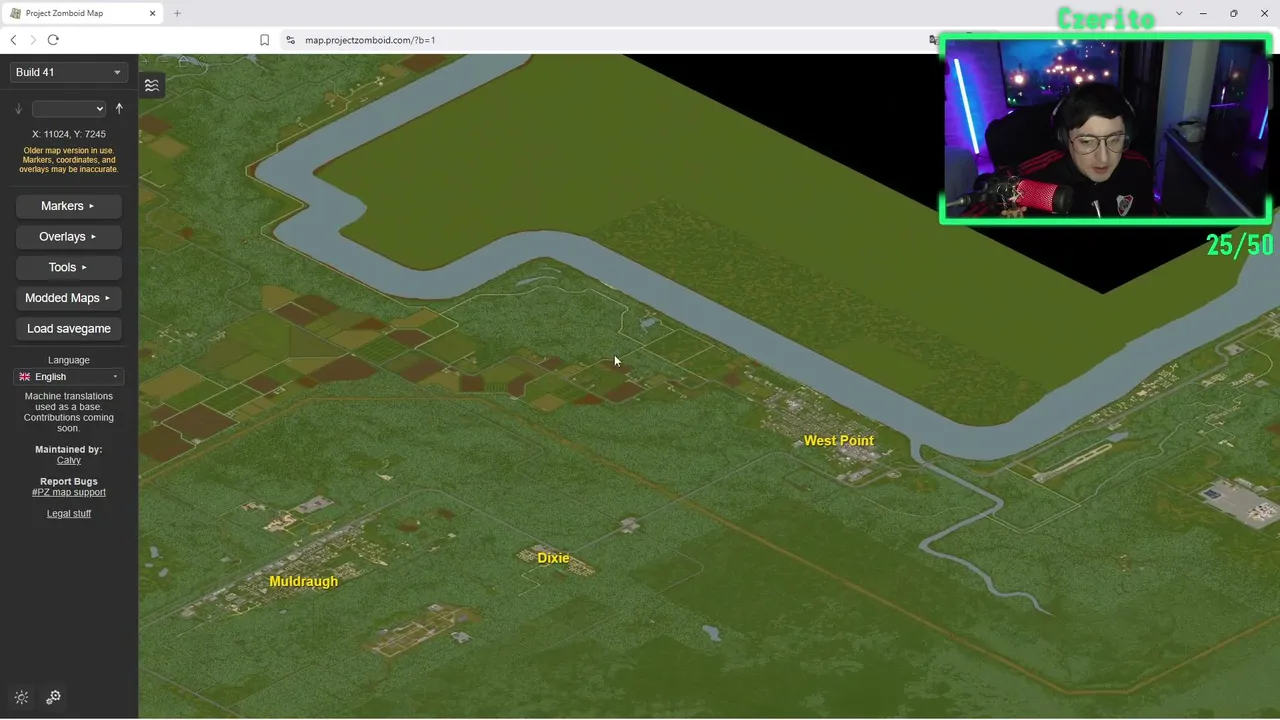Image resolution: width=1280 pixels, height=720 pixels.
Task: Open settings gears icon in sidebar
Action: [53, 697]
